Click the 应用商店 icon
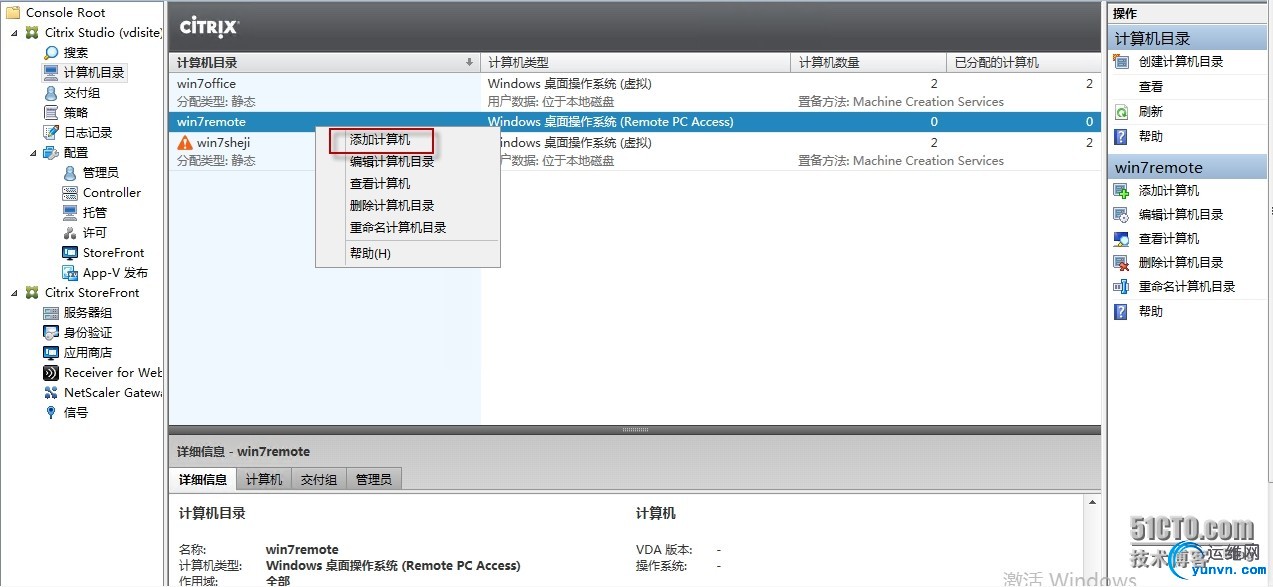 click(51, 352)
